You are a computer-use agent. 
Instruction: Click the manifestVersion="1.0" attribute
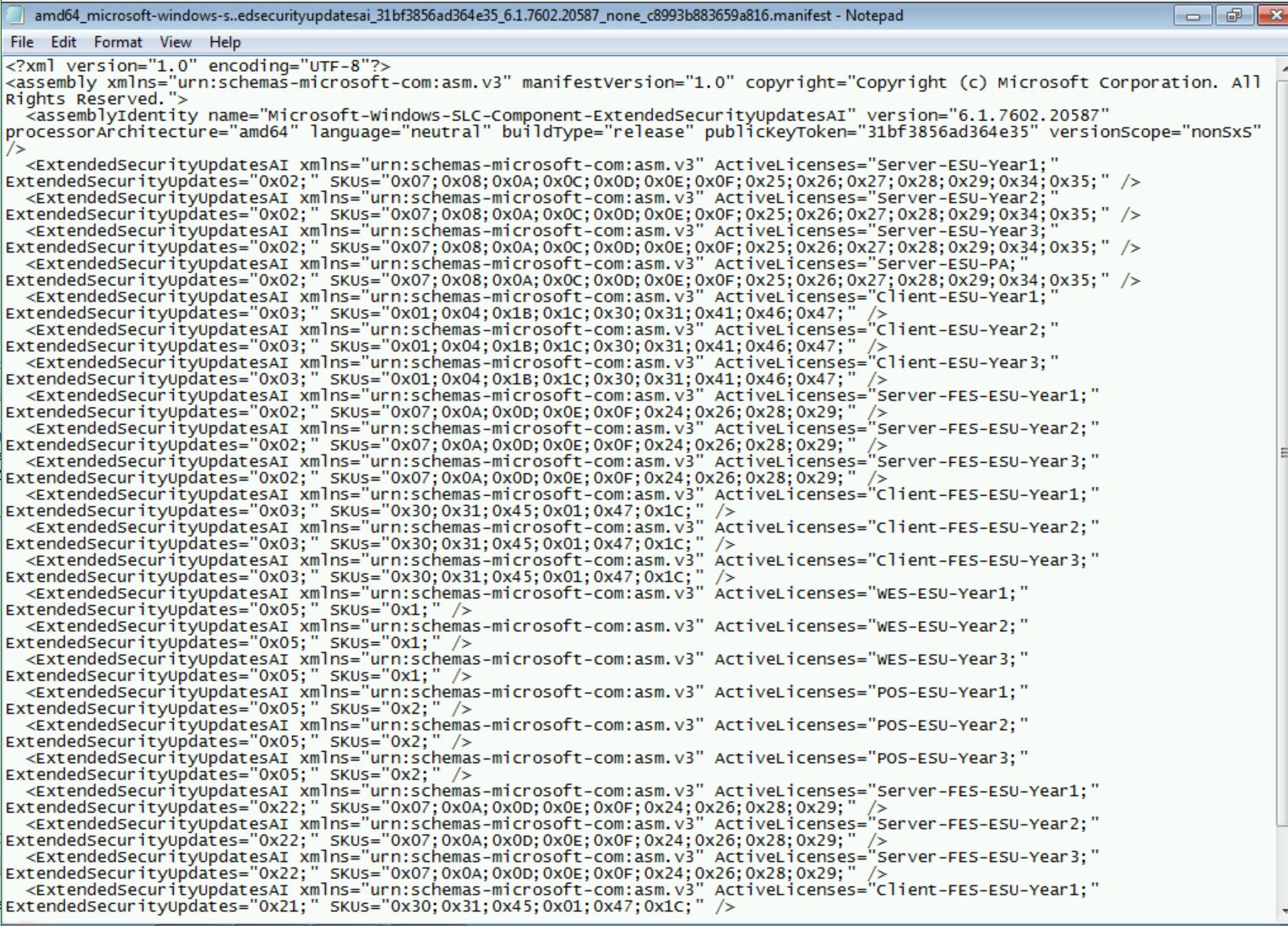point(628,83)
